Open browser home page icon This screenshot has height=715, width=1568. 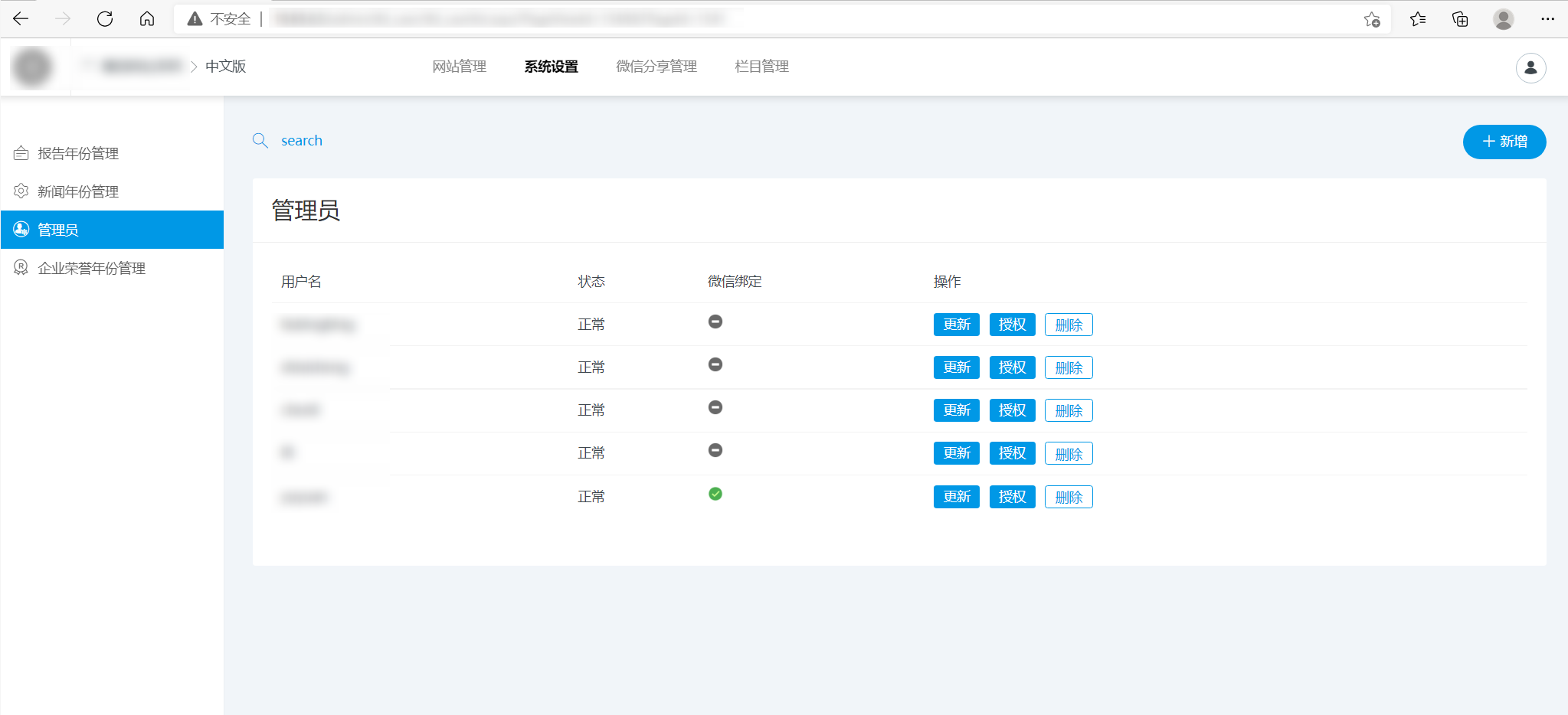[147, 18]
